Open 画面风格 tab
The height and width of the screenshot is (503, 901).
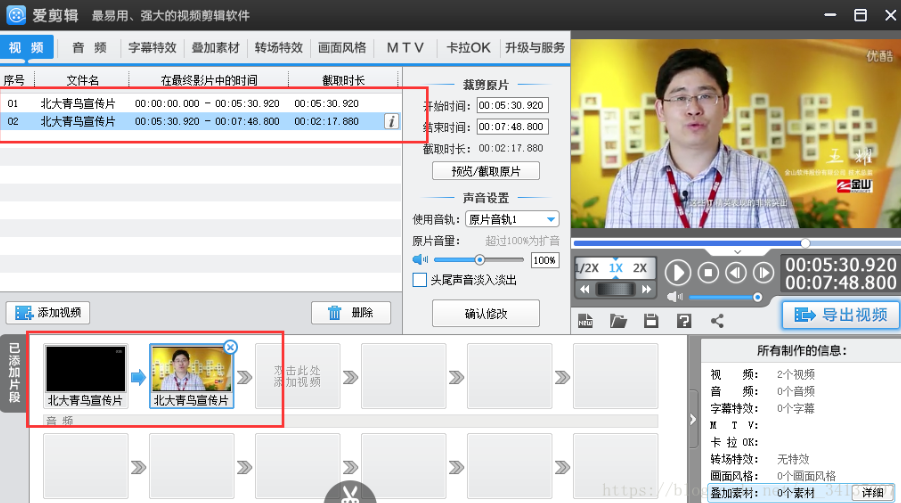point(342,48)
